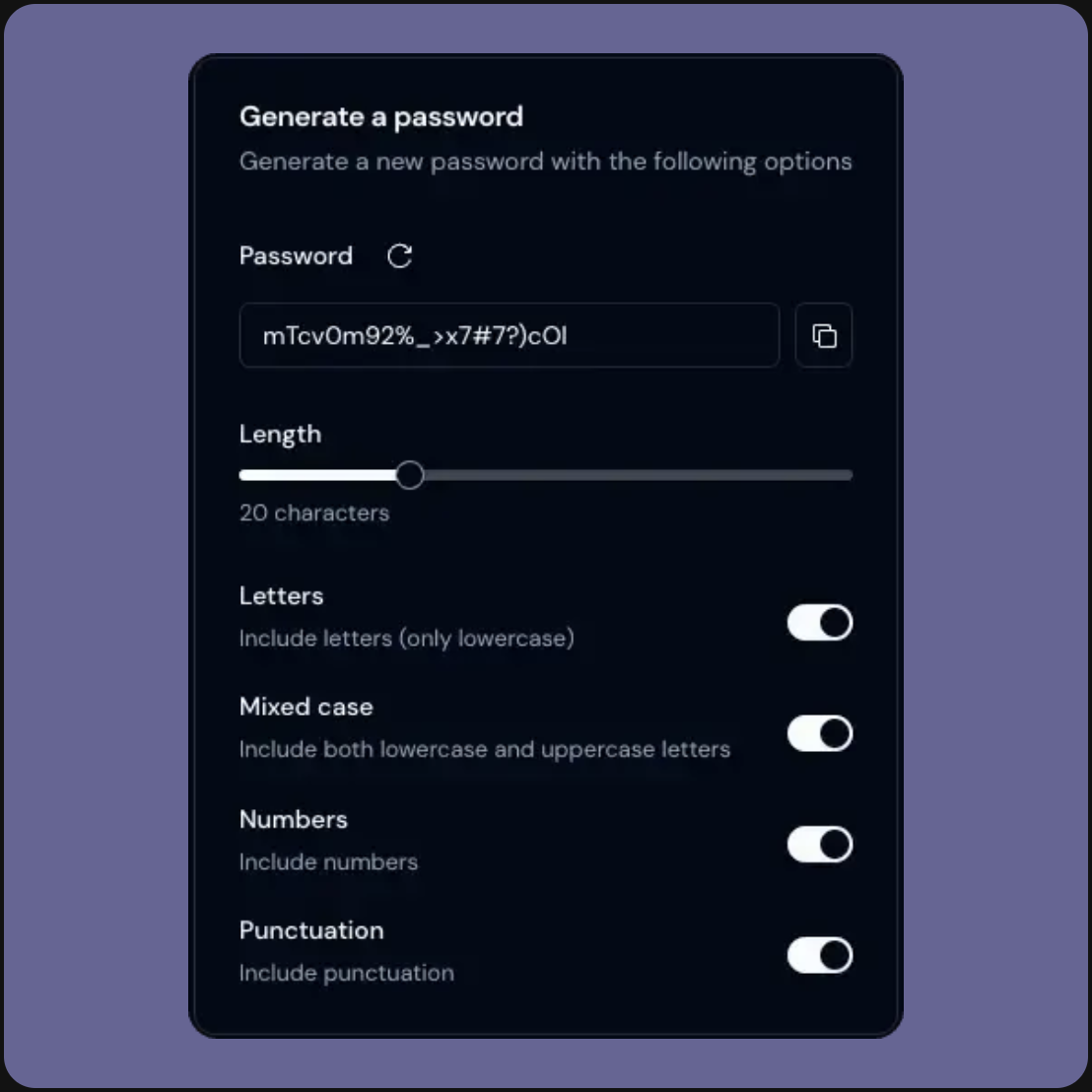Click the 20 characters label
1092x1092 pixels.
pos(313,512)
